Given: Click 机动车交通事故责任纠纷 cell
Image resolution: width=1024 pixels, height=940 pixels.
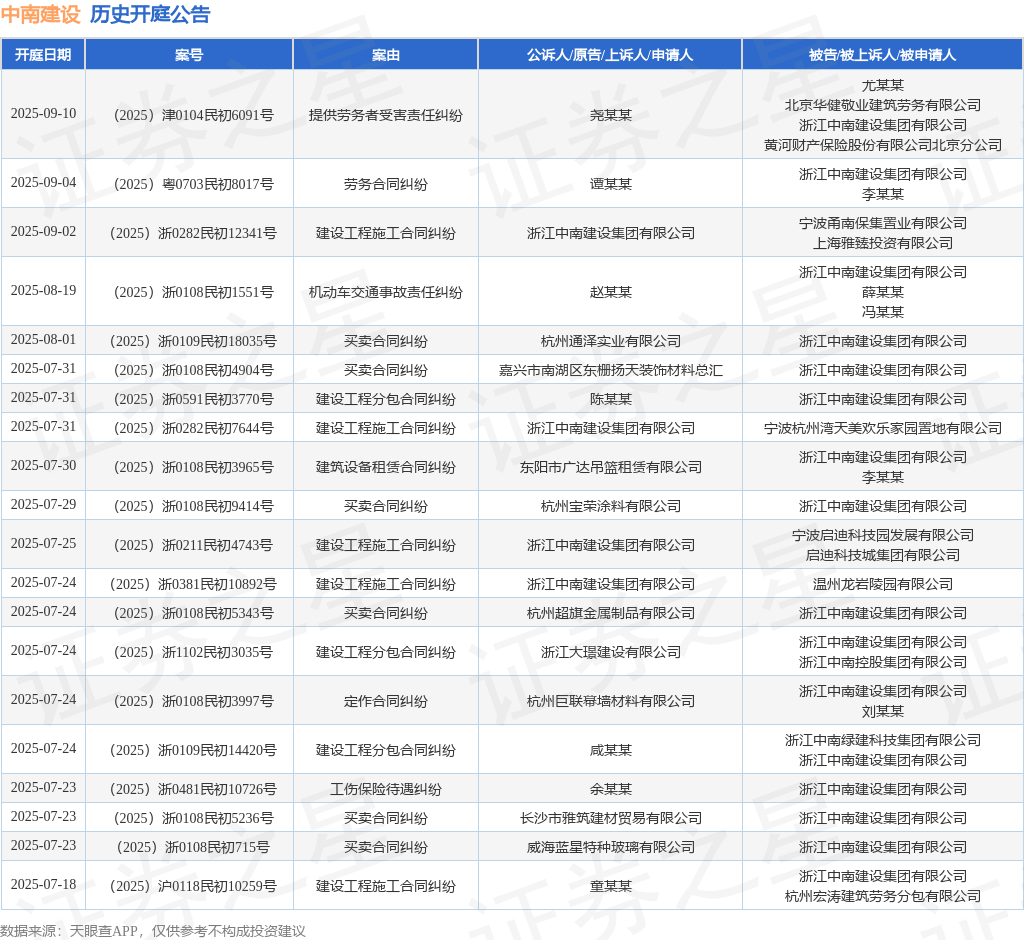Looking at the screenshot, I should [x=385, y=292].
